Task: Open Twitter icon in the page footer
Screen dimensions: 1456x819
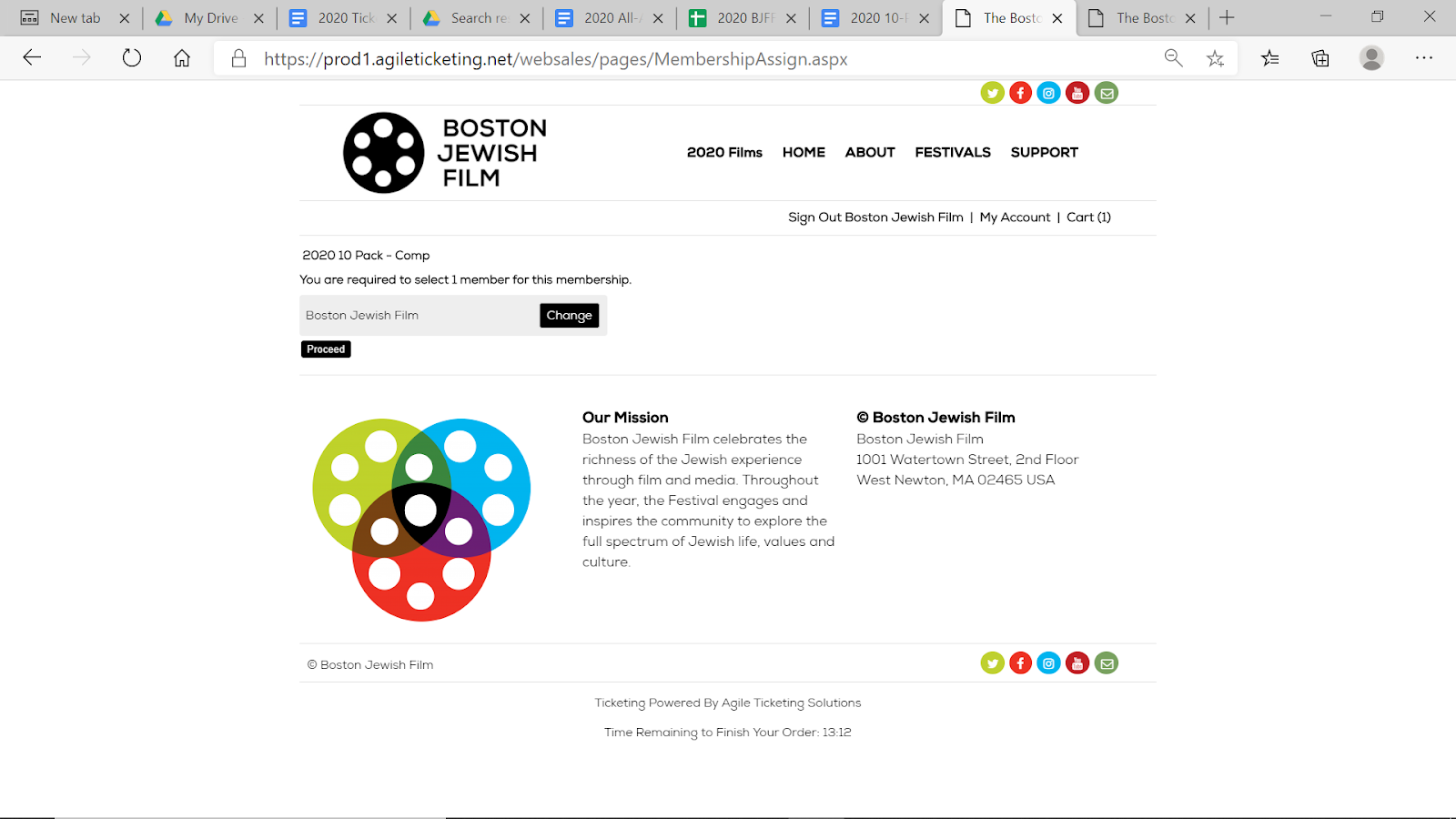Action: (992, 663)
